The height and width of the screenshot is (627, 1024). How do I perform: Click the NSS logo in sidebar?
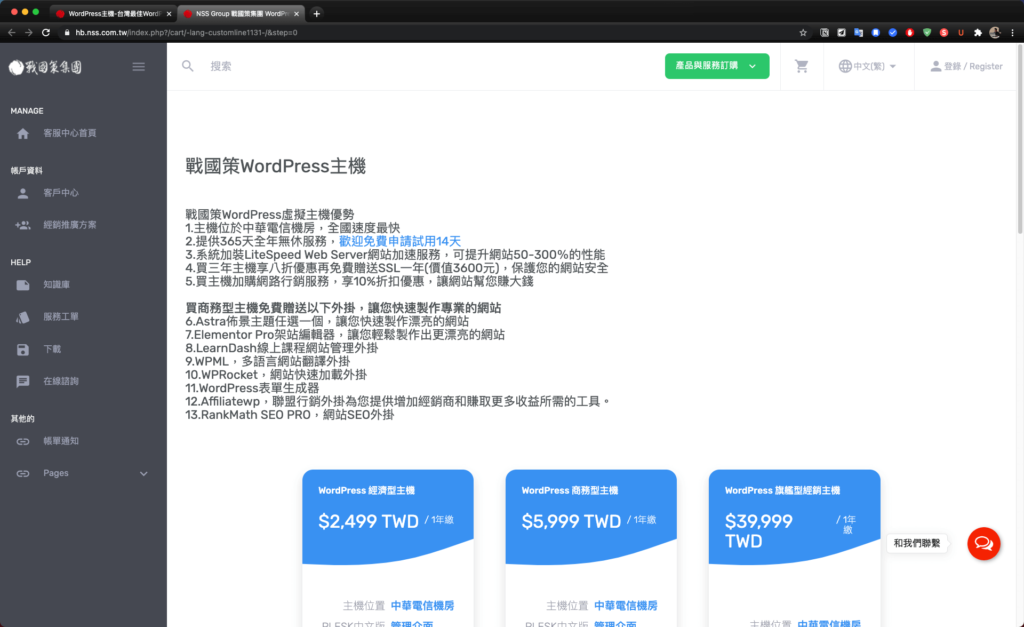(x=45, y=67)
